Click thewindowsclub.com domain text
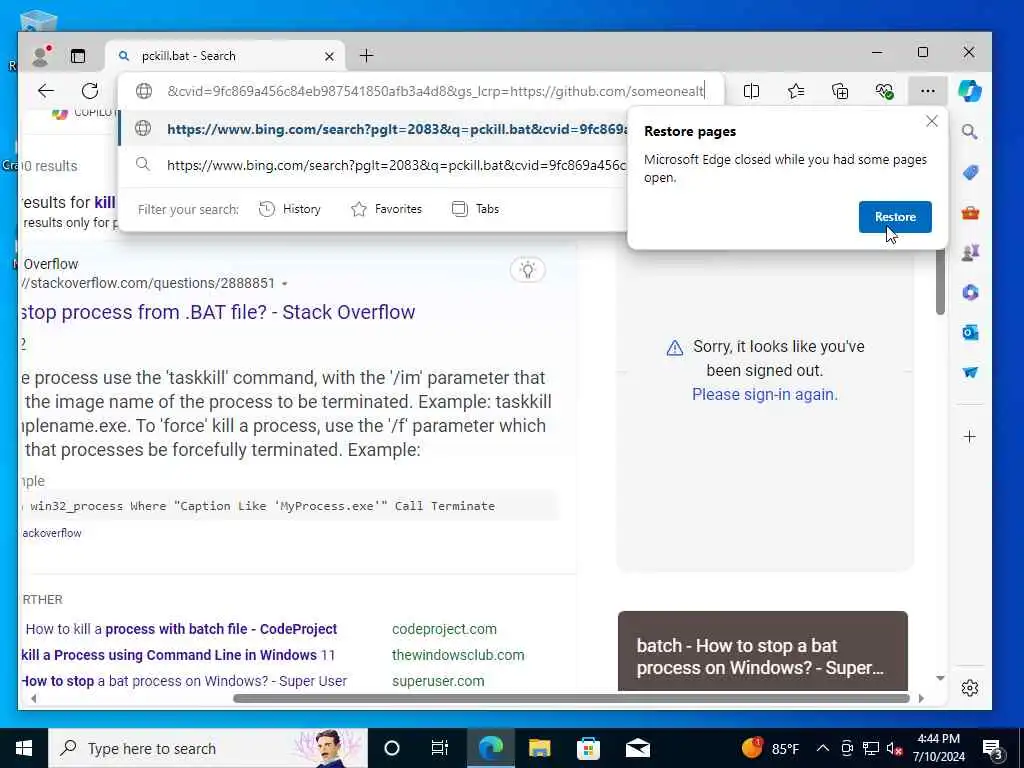The width and height of the screenshot is (1024, 768). (458, 655)
